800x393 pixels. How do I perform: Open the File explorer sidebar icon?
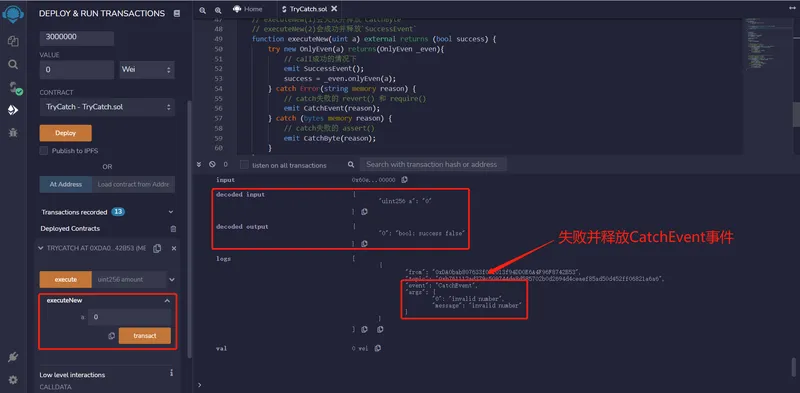(x=13, y=41)
